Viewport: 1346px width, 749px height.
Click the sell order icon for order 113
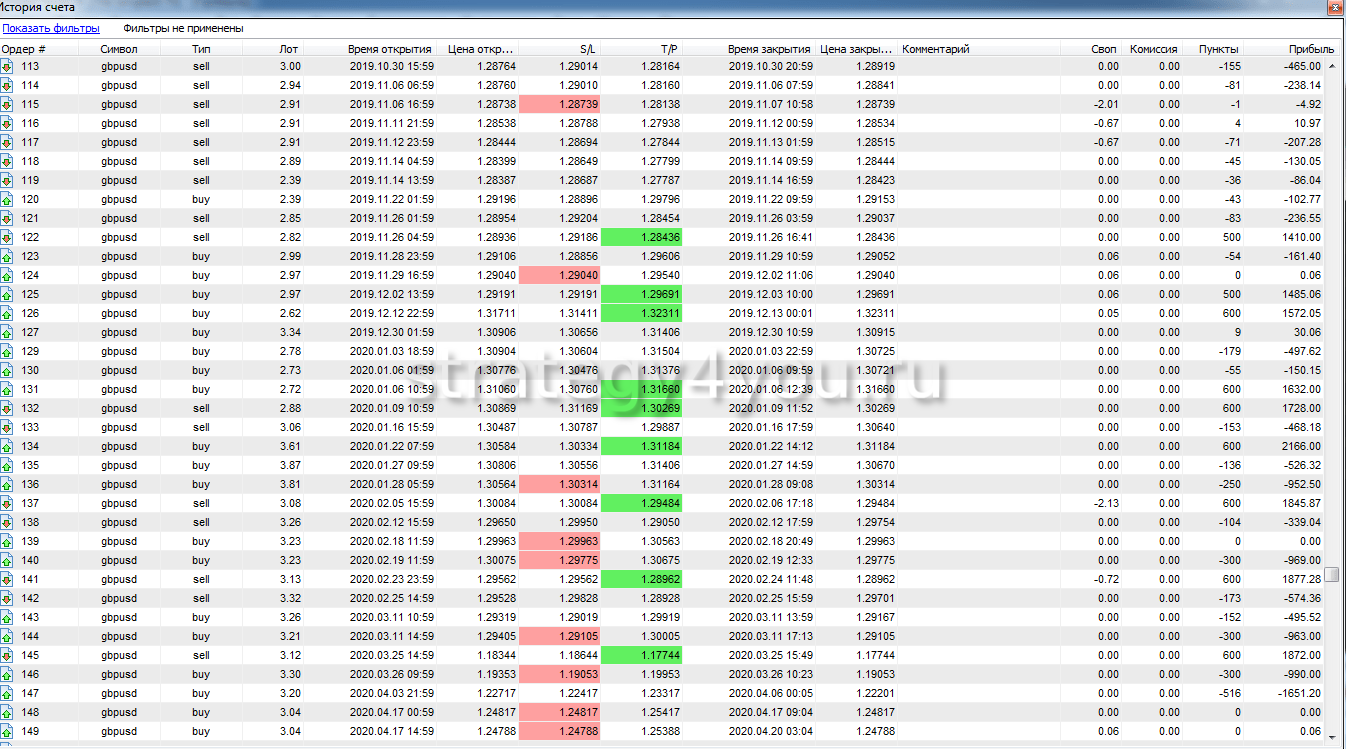tap(6, 66)
